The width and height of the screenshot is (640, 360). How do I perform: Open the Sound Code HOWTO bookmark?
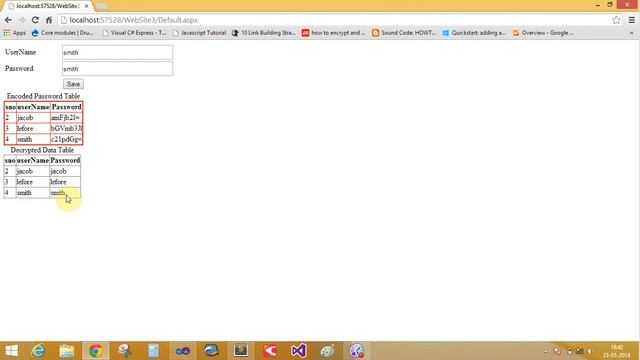pos(404,33)
